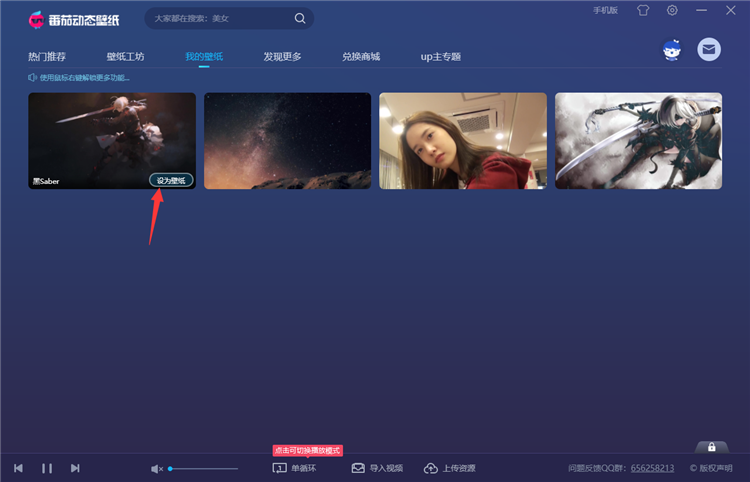The height and width of the screenshot is (482, 750).
Task: Open the 兑换商城 tab
Action: 361,56
